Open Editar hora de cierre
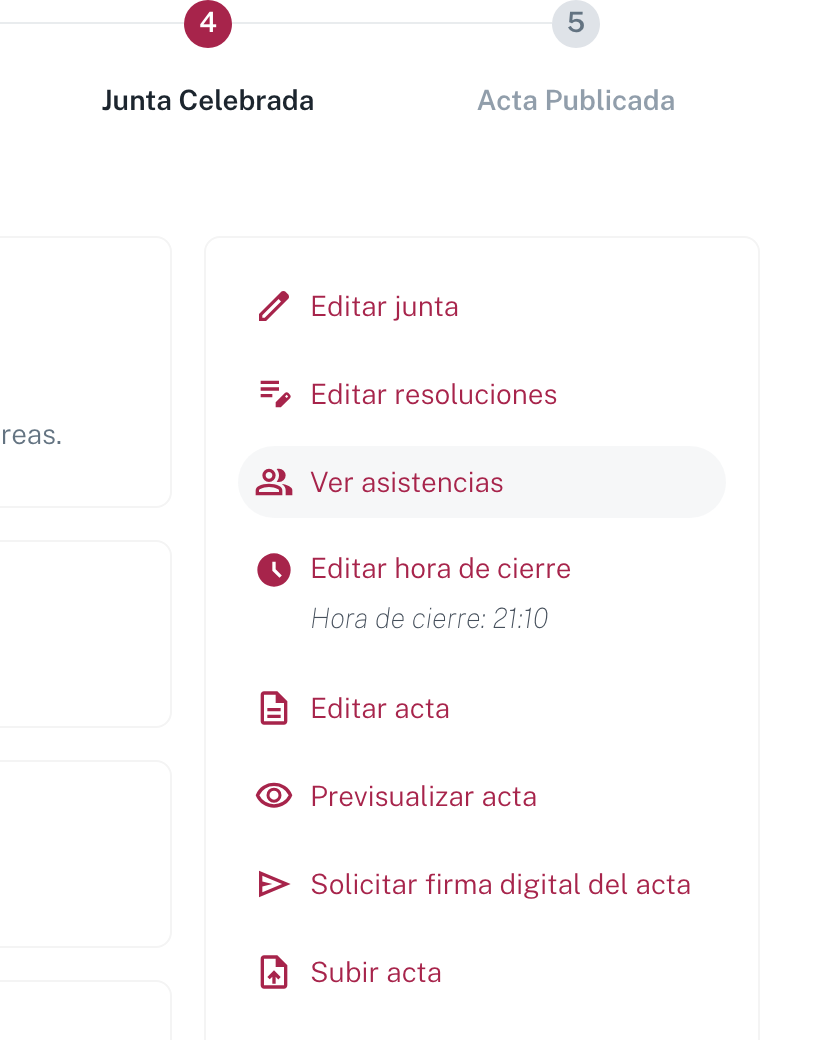The height and width of the screenshot is (1040, 840). [441, 569]
